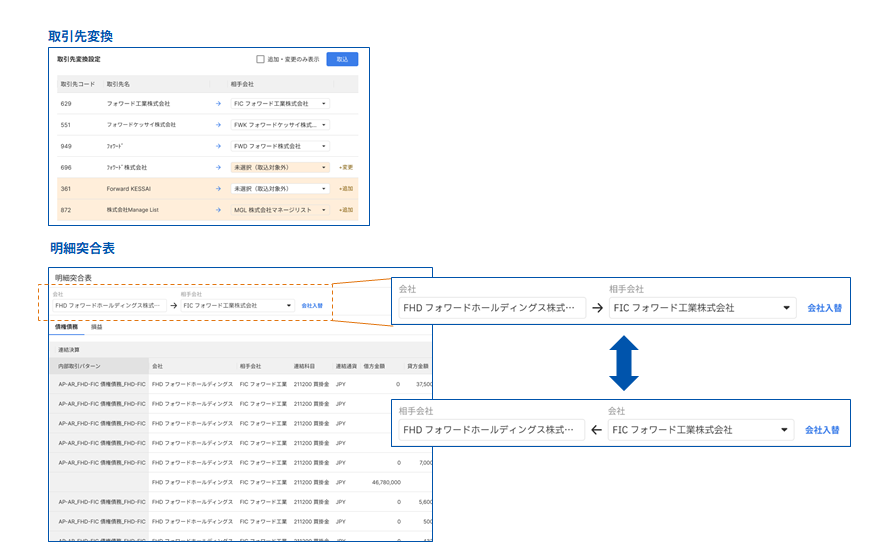Click the blue arrow in row 551
Viewport: 890px width, 550px height.
pyautogui.click(x=218, y=125)
